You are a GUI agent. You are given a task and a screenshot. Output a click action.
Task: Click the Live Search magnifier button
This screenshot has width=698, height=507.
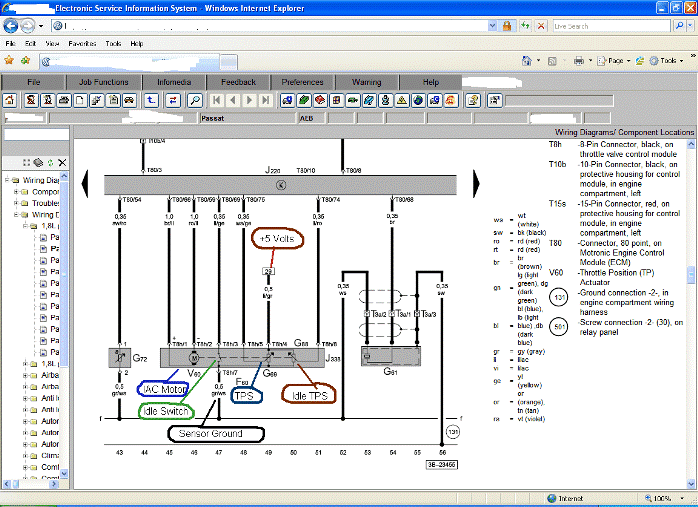coord(679,26)
